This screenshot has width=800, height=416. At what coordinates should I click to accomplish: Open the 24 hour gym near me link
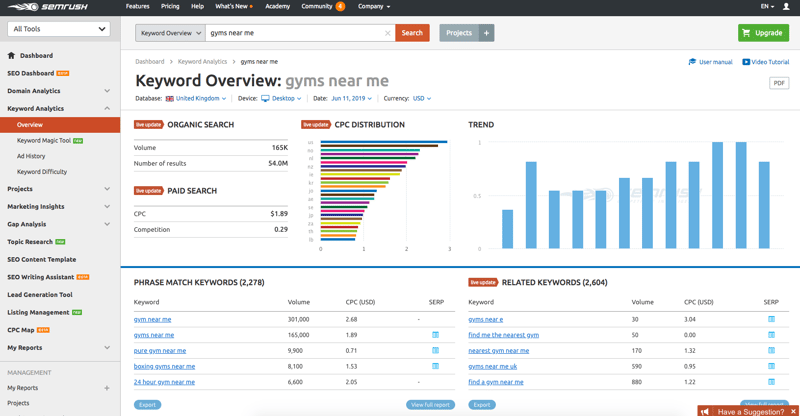(x=164, y=382)
